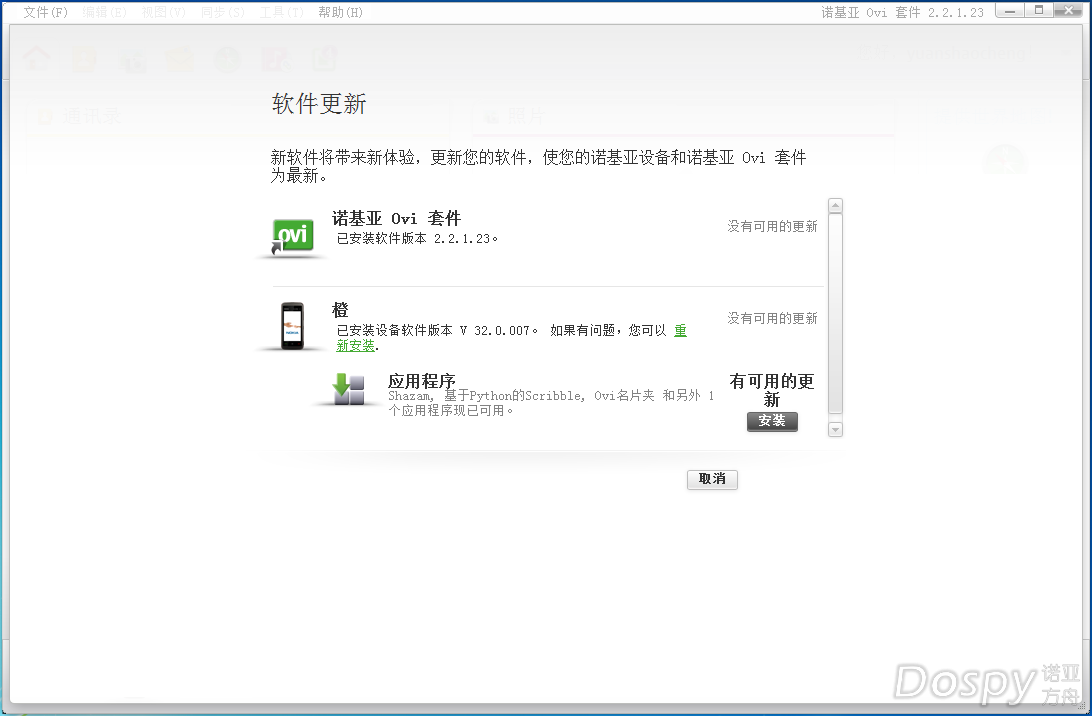
Task: Click the update list scroll-up arrow
Action: click(835, 205)
